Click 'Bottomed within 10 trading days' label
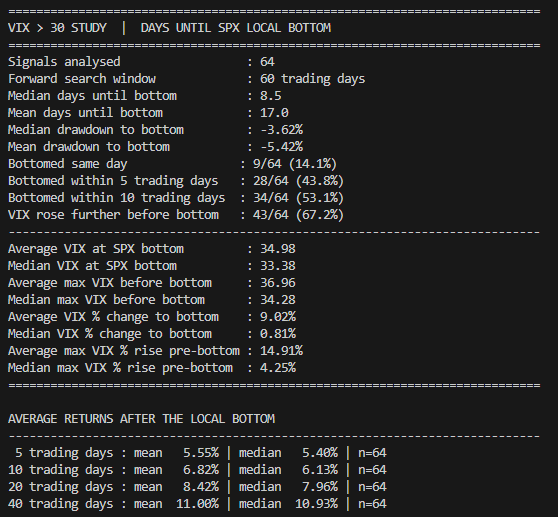The height and width of the screenshot is (517, 558). [x=116, y=198]
